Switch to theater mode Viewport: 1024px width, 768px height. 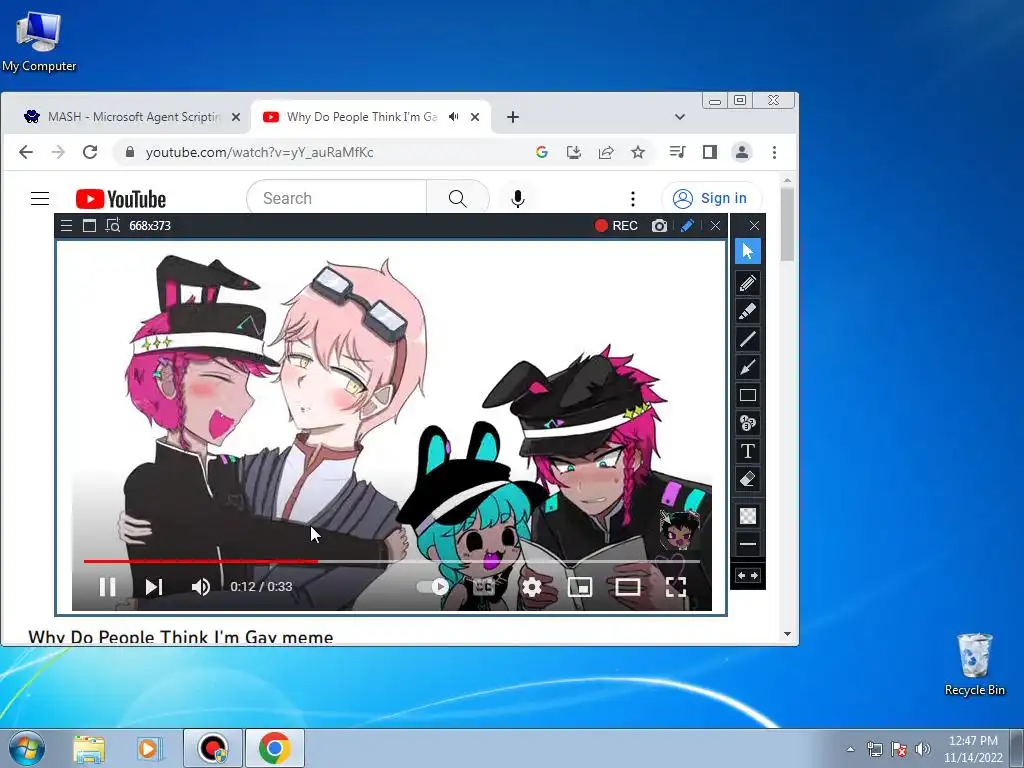[628, 586]
